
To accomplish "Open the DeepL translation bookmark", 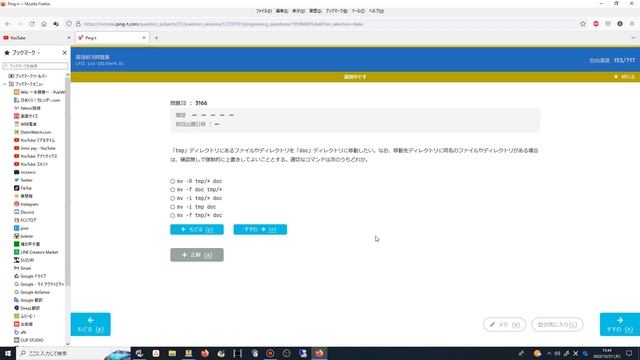I will click(x=27, y=308).
